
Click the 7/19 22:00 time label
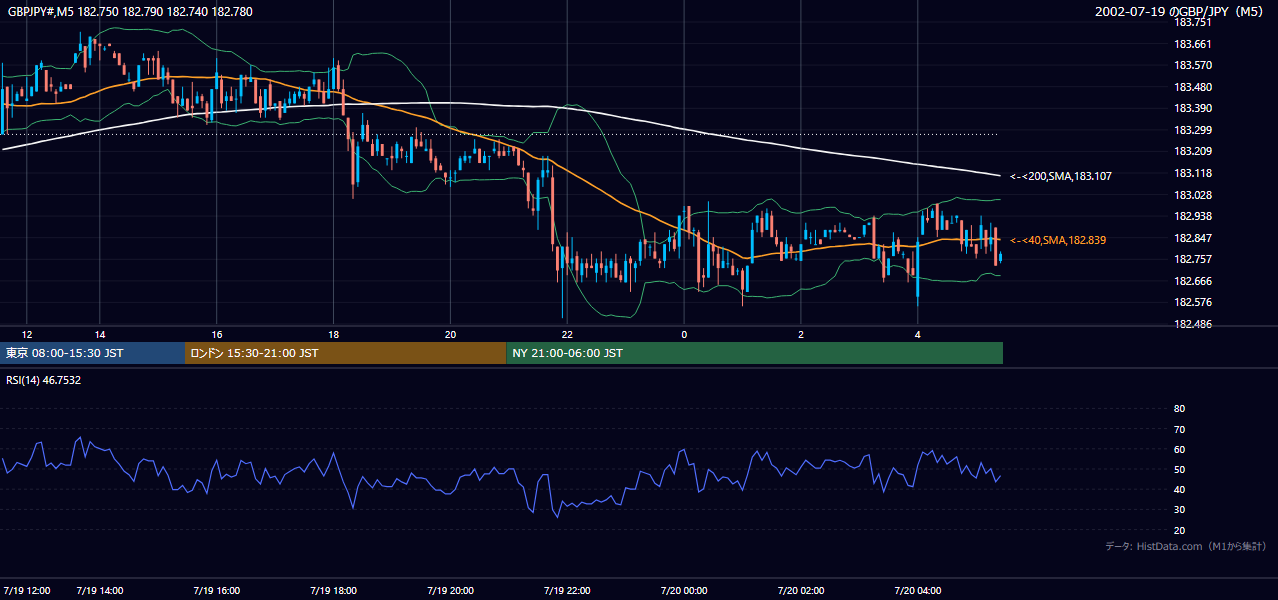[567, 590]
